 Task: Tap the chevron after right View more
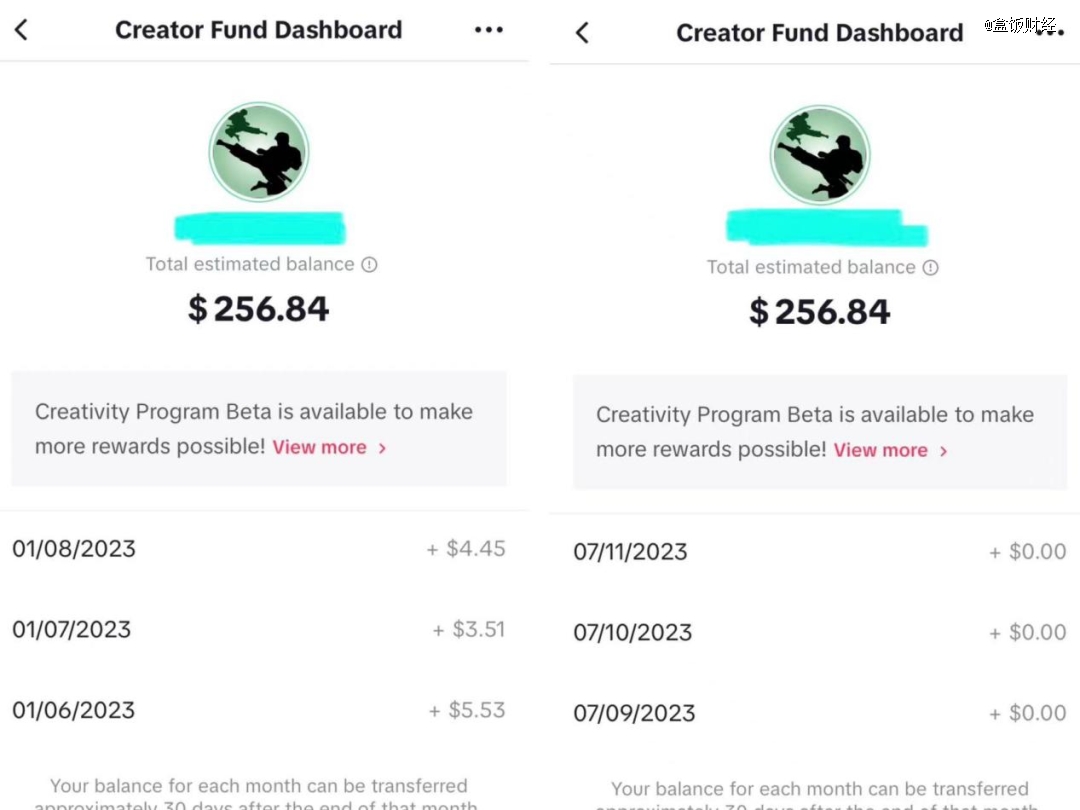(x=944, y=450)
